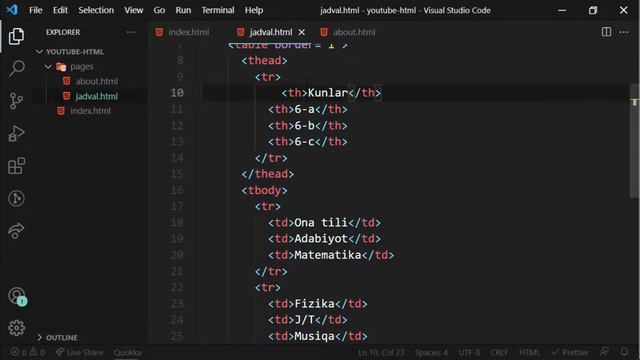Click the VS Code logo icon
This screenshot has width=640, height=360.
click(12, 10)
